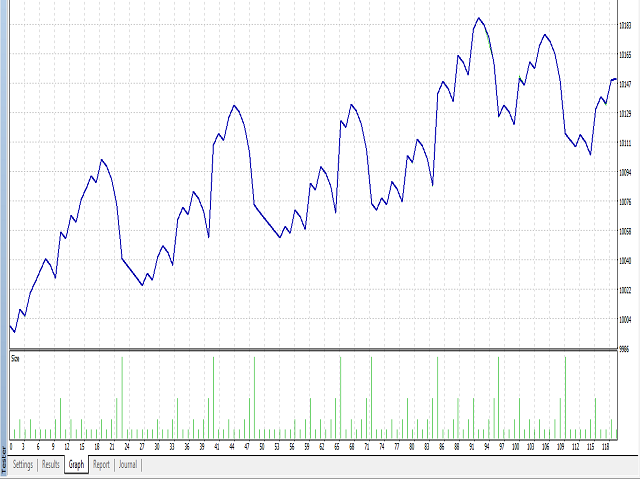Screen dimensions: 640x480
Task: Click the 10111 balance axis value
Action: [625, 143]
